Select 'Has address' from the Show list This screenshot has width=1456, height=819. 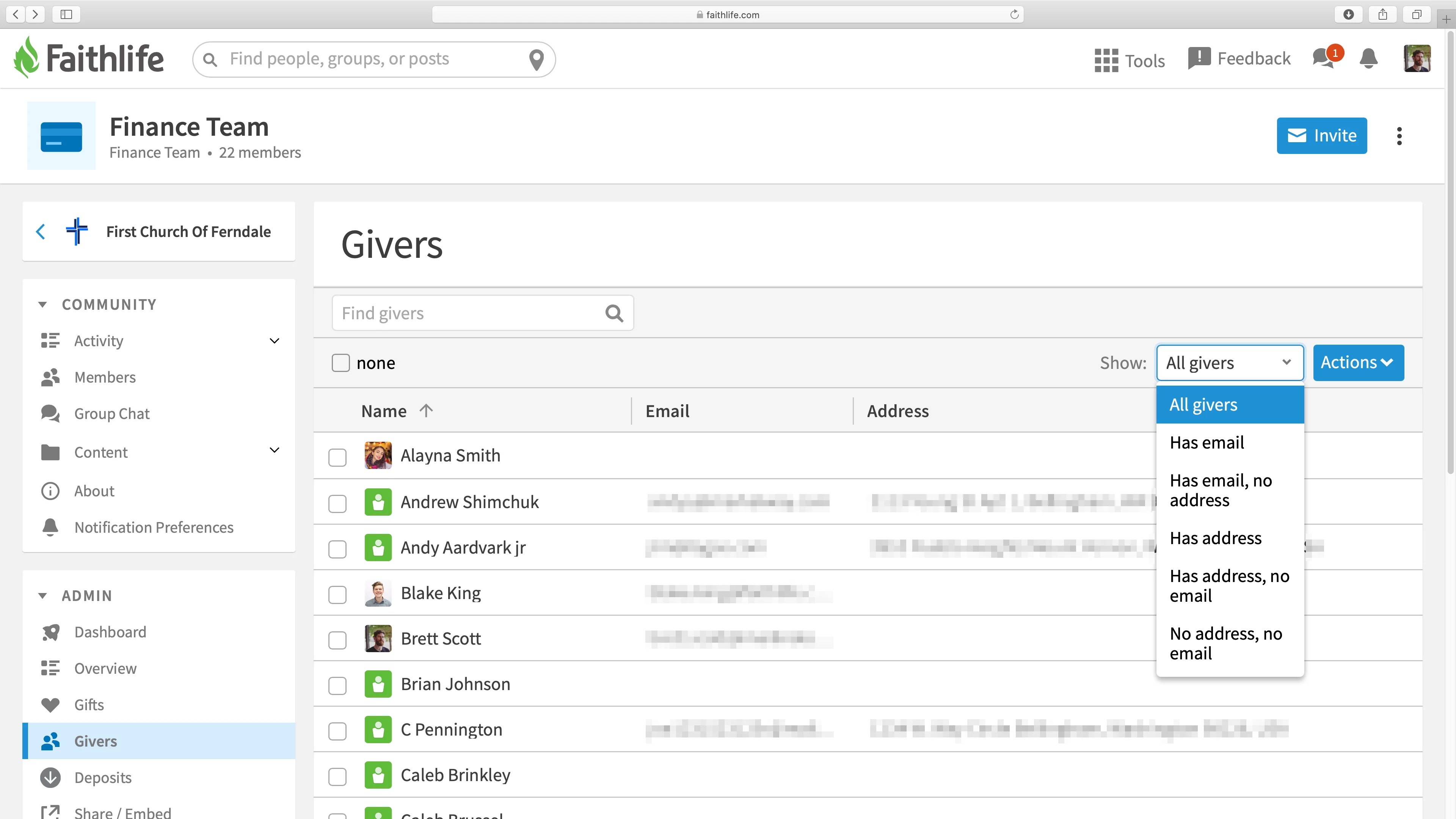tap(1215, 538)
